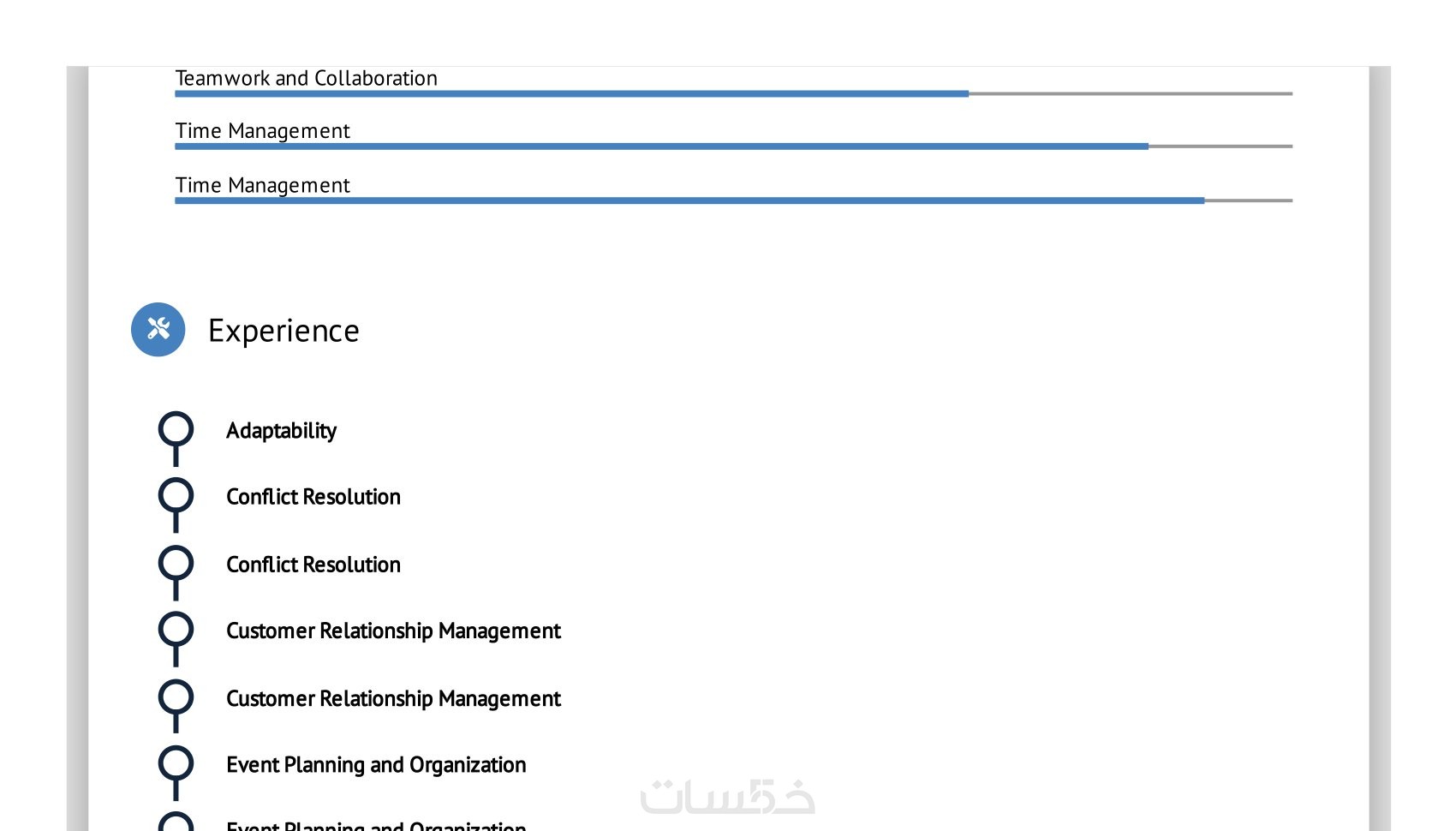Click the blue Experience tools icon

pyautogui.click(x=158, y=330)
